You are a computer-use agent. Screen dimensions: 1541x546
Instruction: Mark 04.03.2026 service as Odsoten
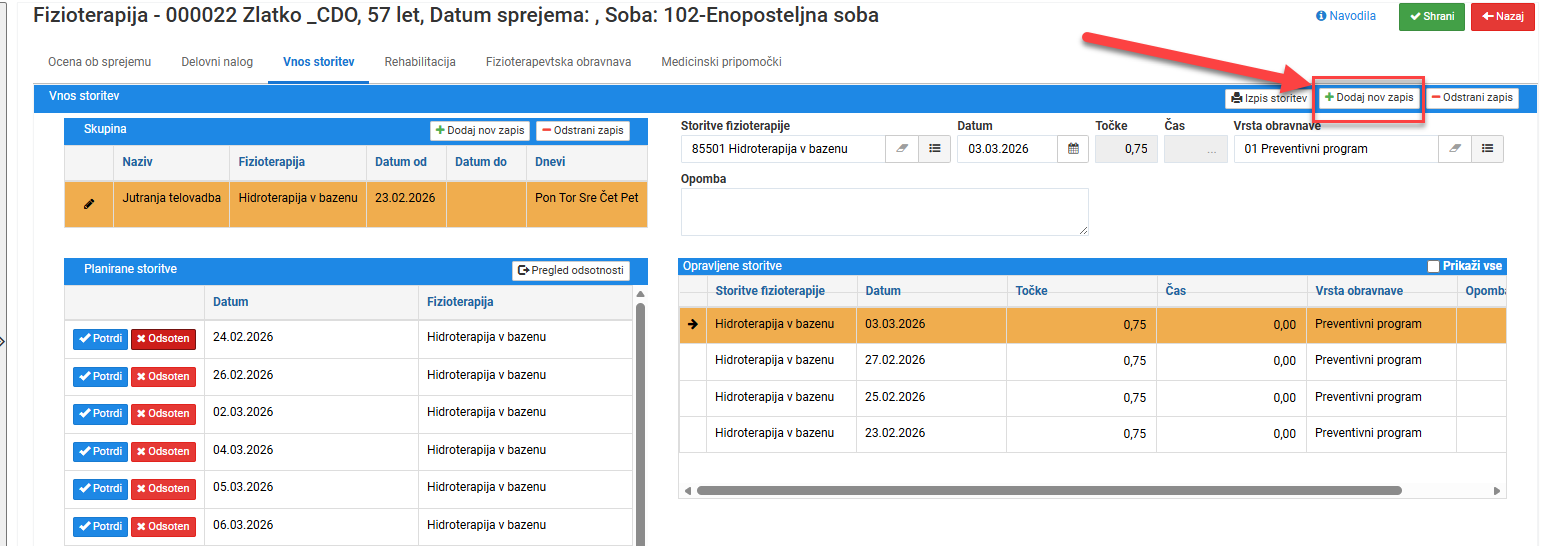(x=163, y=452)
